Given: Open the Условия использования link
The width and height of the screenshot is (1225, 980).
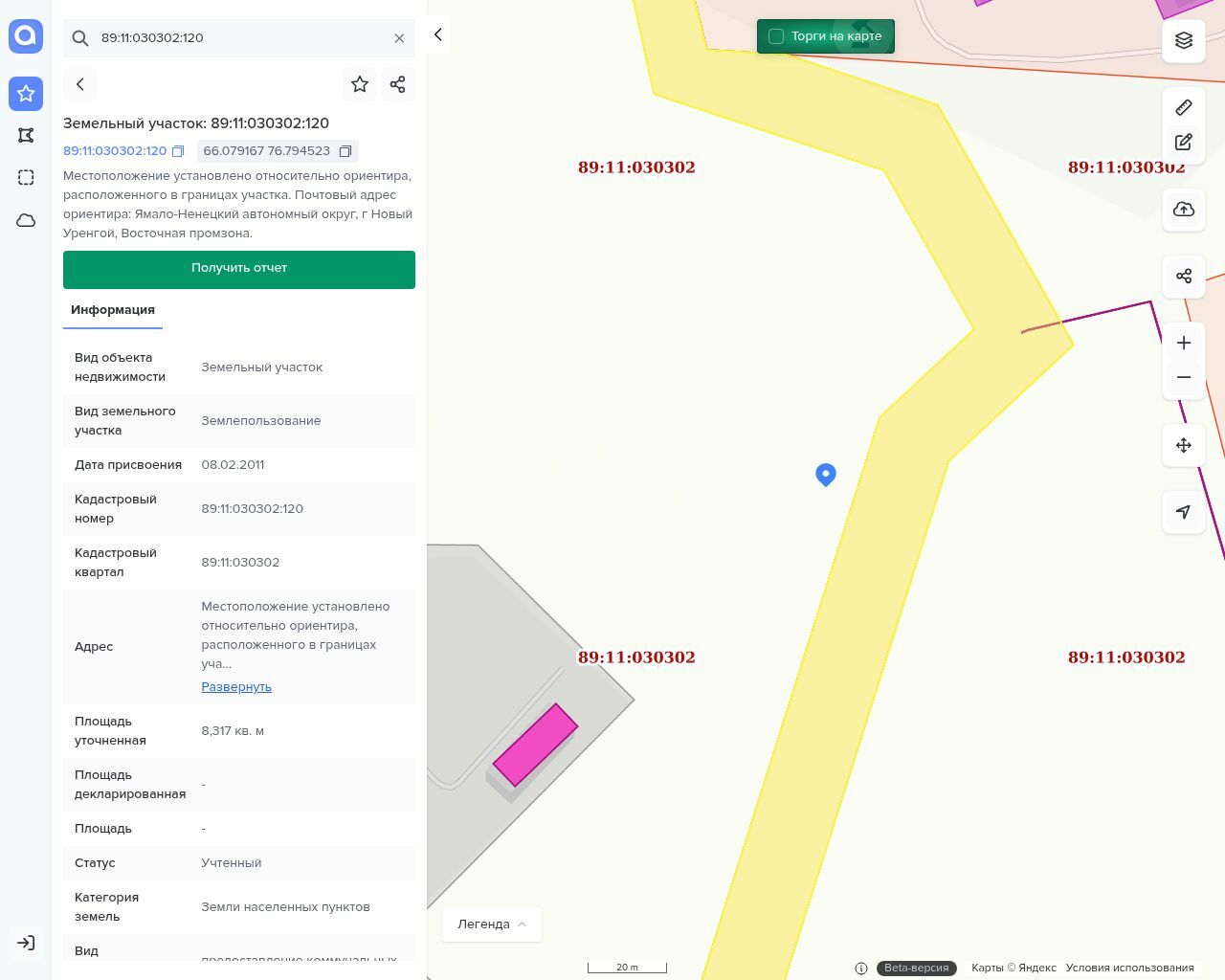Looking at the screenshot, I should 1129,968.
